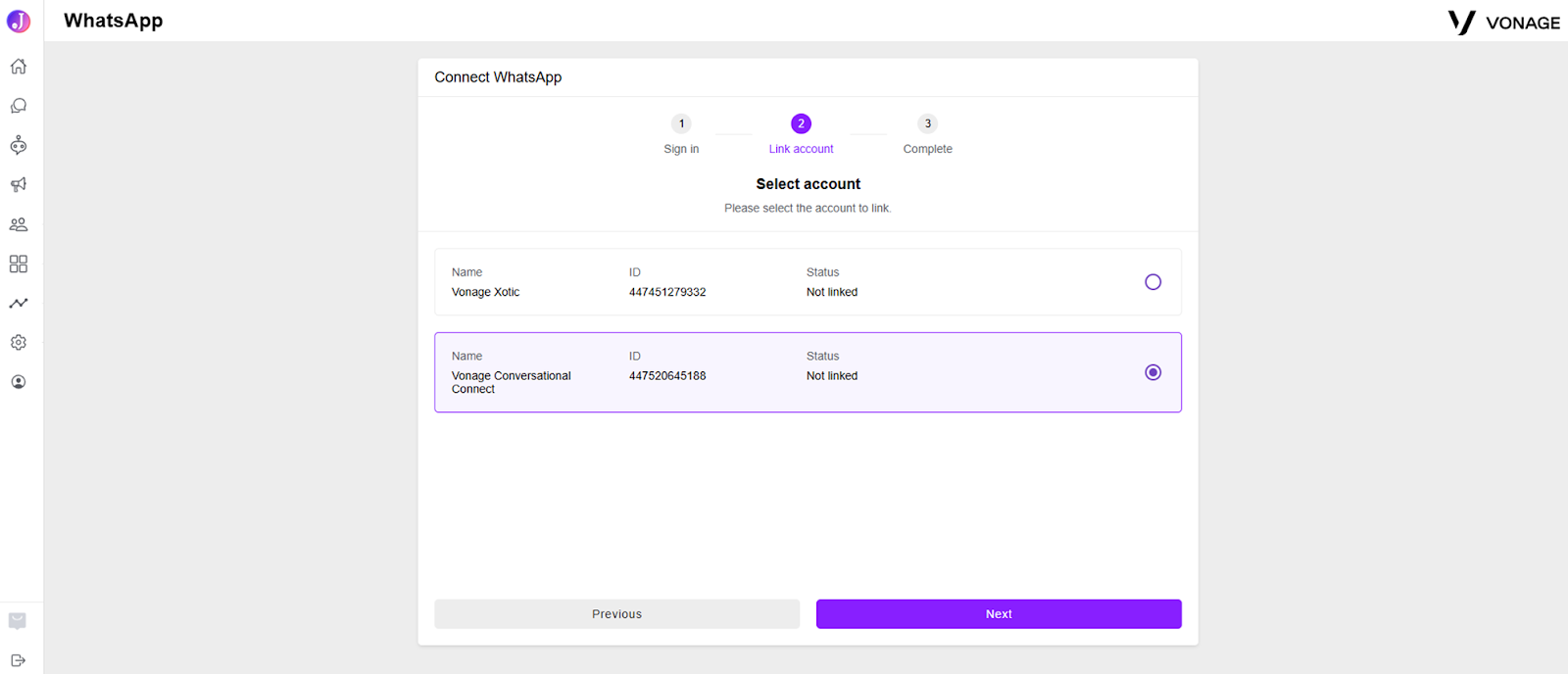This screenshot has height=674, width=1568.
Task: Open the Settings gear icon
Action: pyautogui.click(x=19, y=343)
